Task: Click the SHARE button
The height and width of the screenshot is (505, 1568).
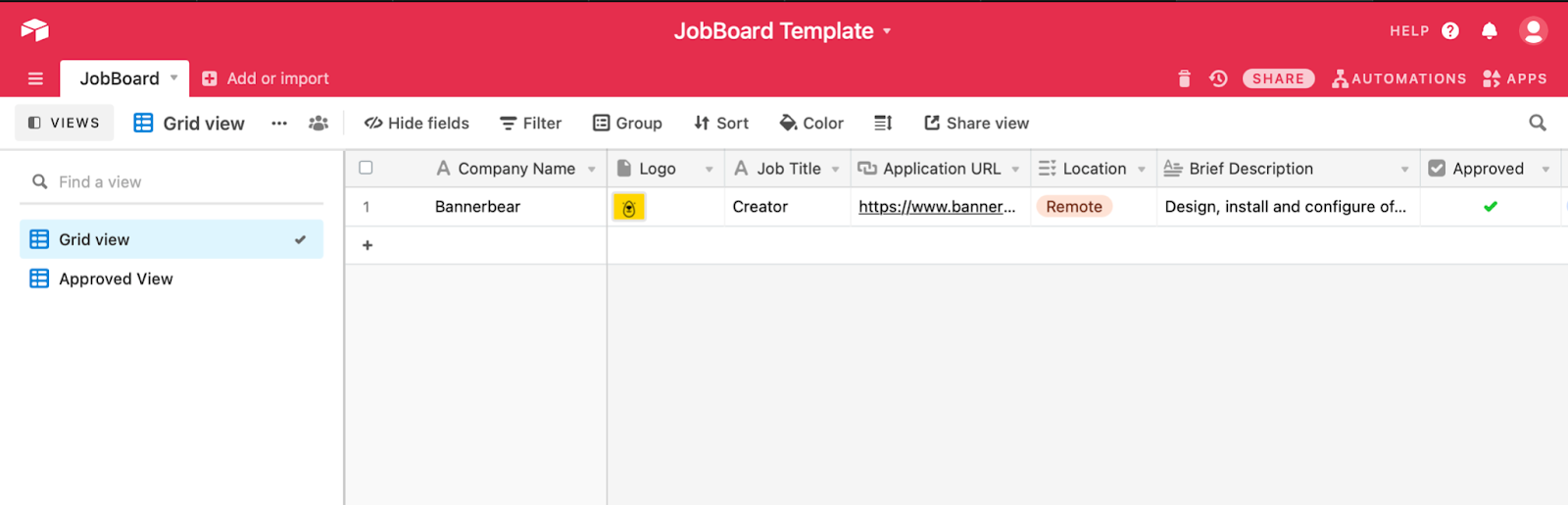Action: 1278,78
